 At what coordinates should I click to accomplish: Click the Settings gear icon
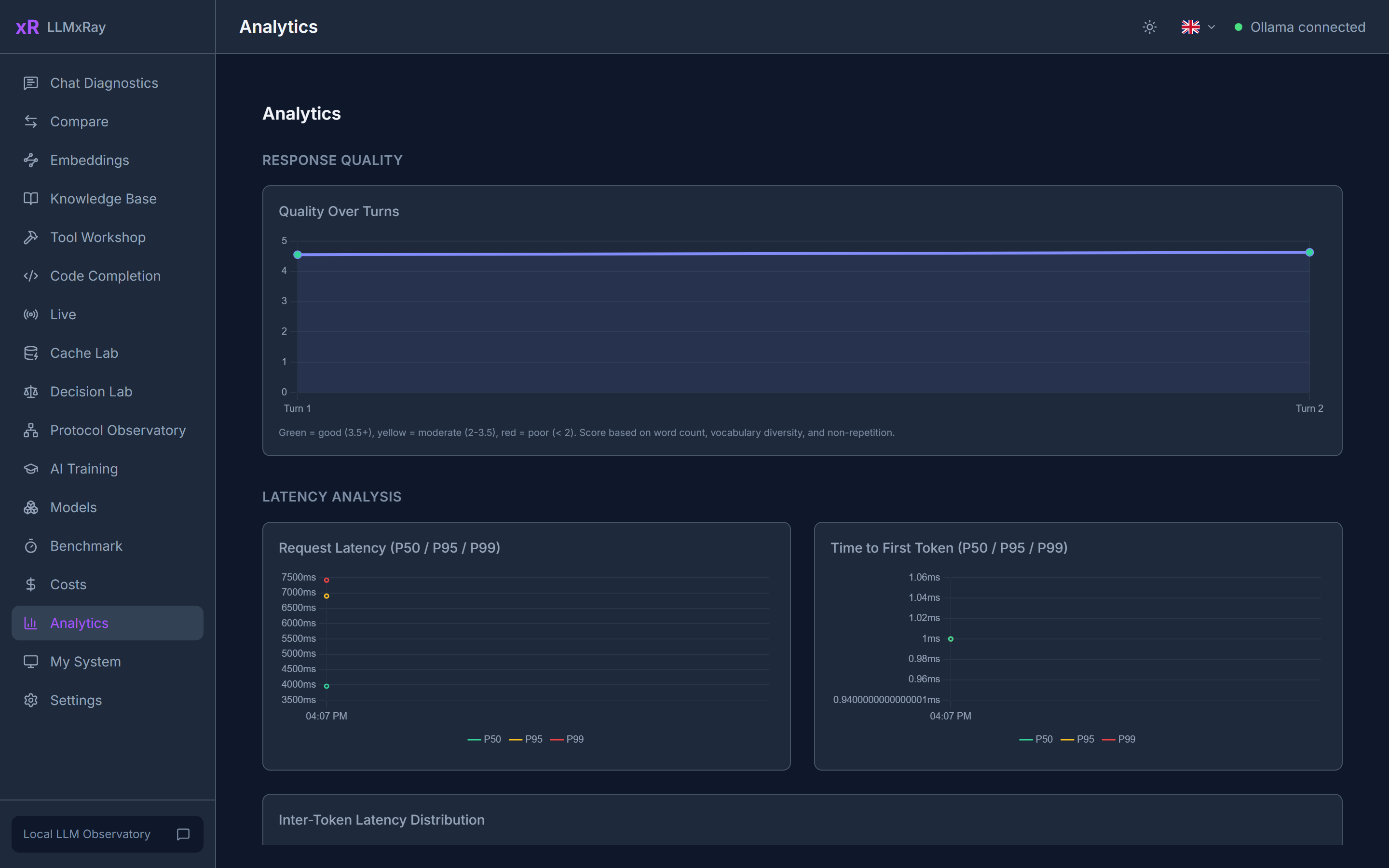tap(31, 700)
